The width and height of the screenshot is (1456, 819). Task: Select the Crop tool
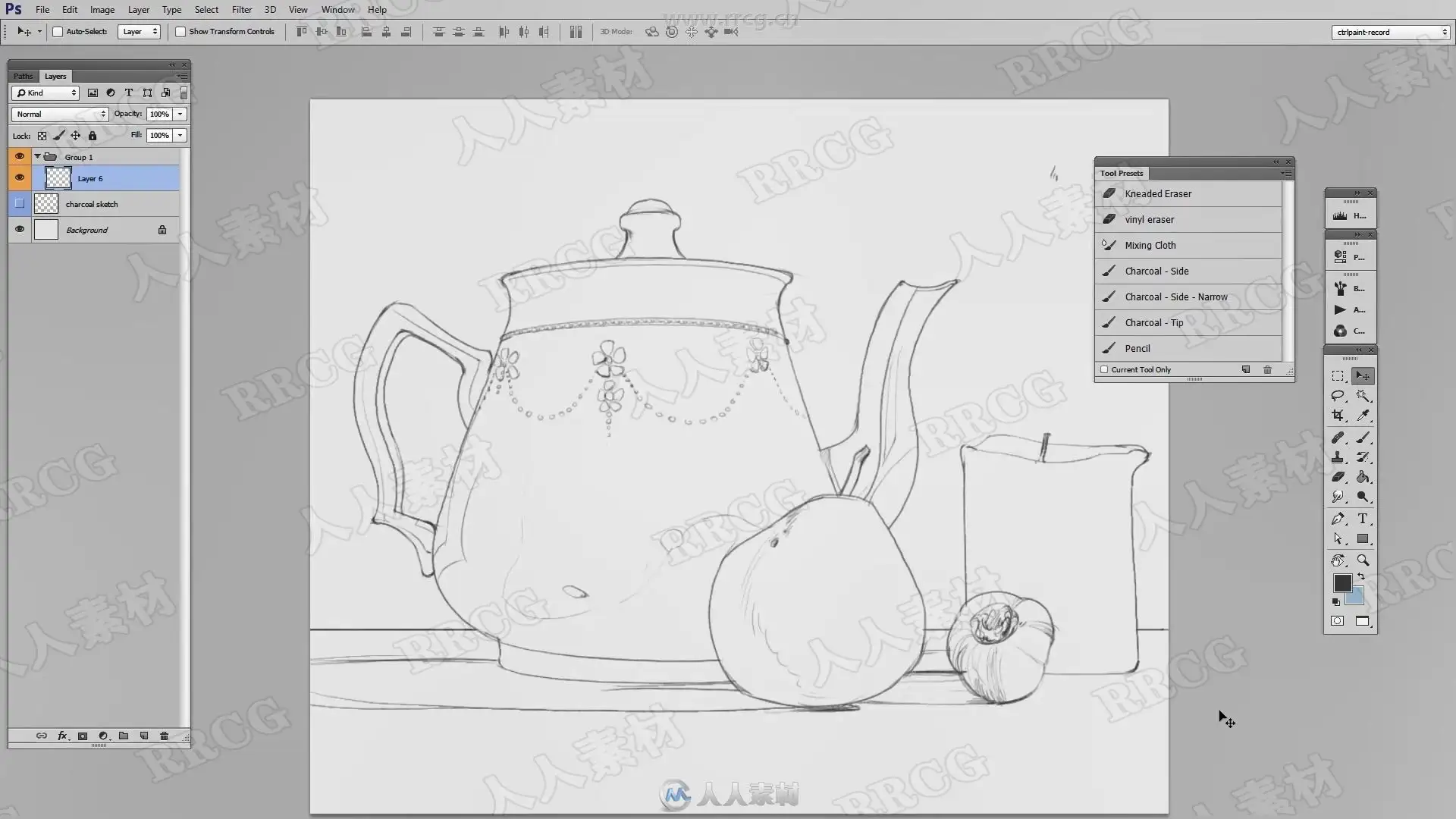tap(1338, 416)
